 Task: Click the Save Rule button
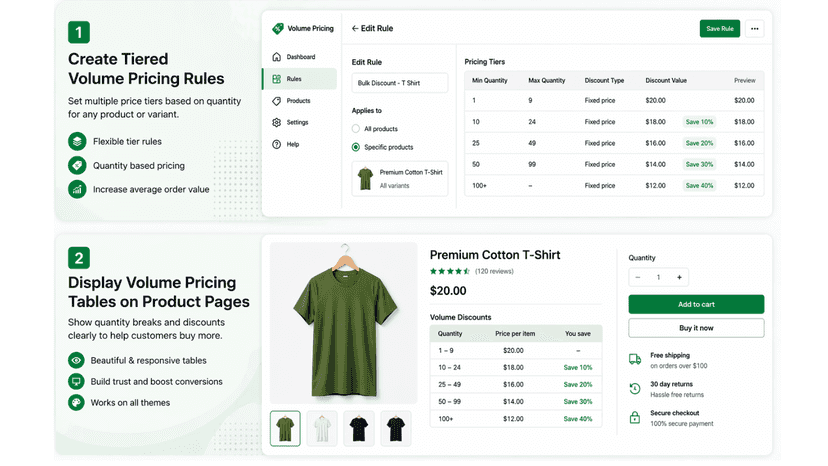[x=720, y=29]
